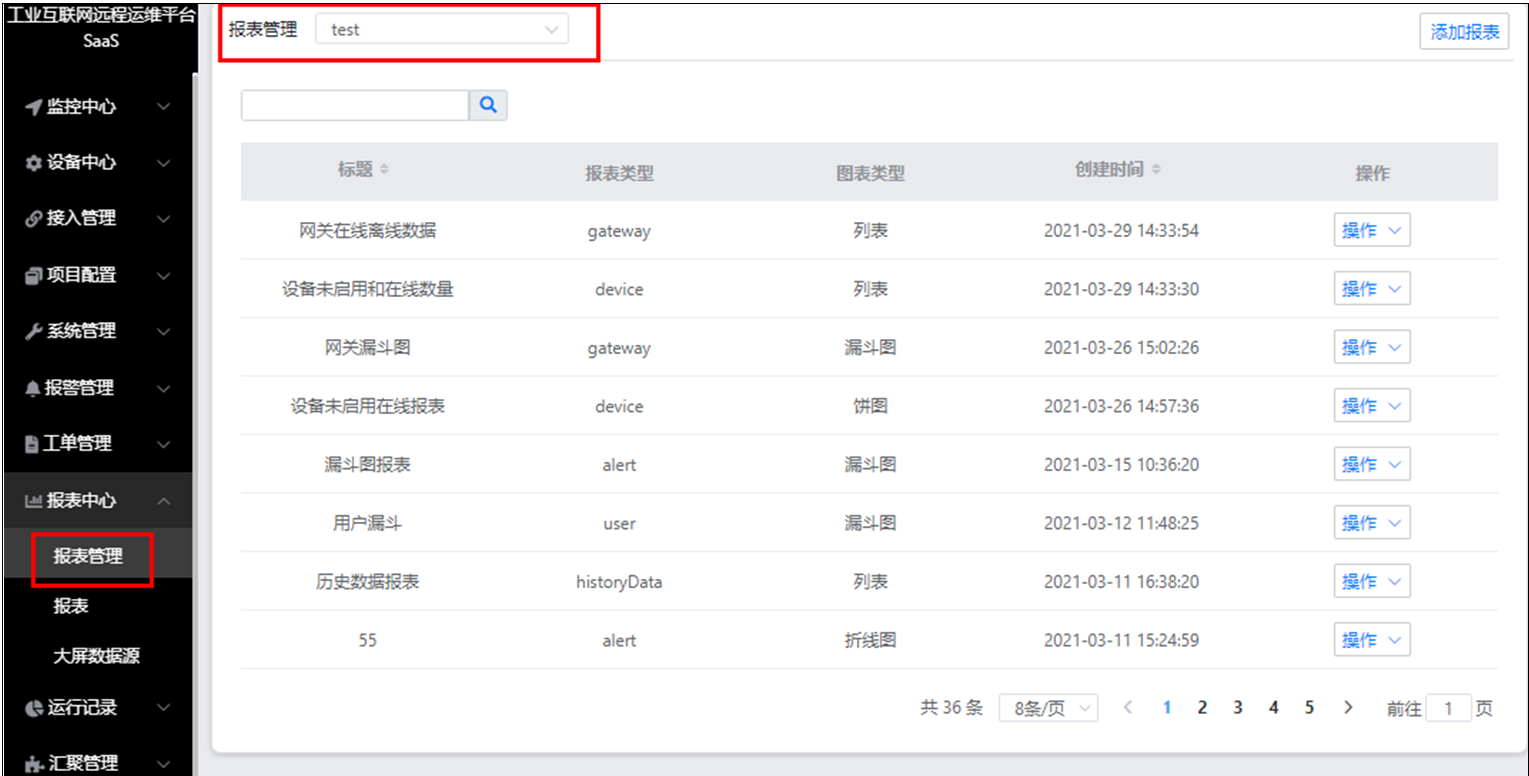Go to previous page arrow
1529x776 pixels.
point(1128,708)
